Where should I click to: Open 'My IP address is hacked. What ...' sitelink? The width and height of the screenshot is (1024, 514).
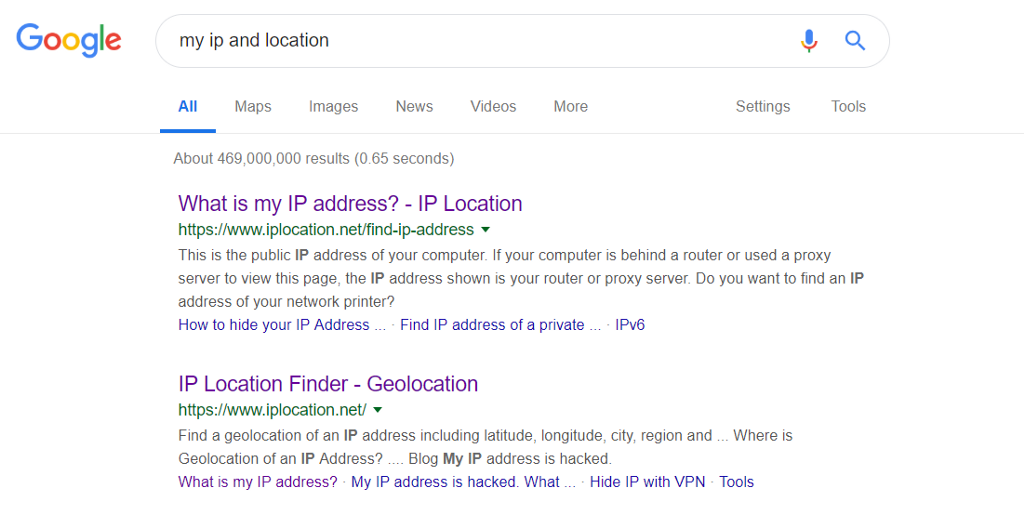coord(463,482)
